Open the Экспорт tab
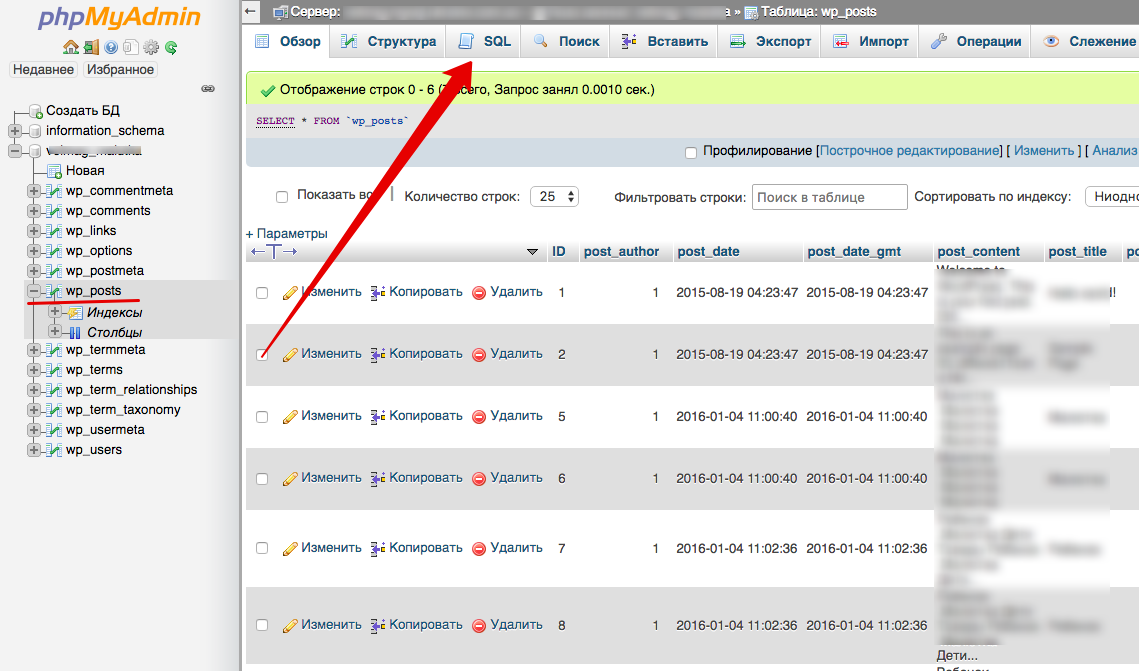Screen dimensions: 1139x671 point(771,41)
